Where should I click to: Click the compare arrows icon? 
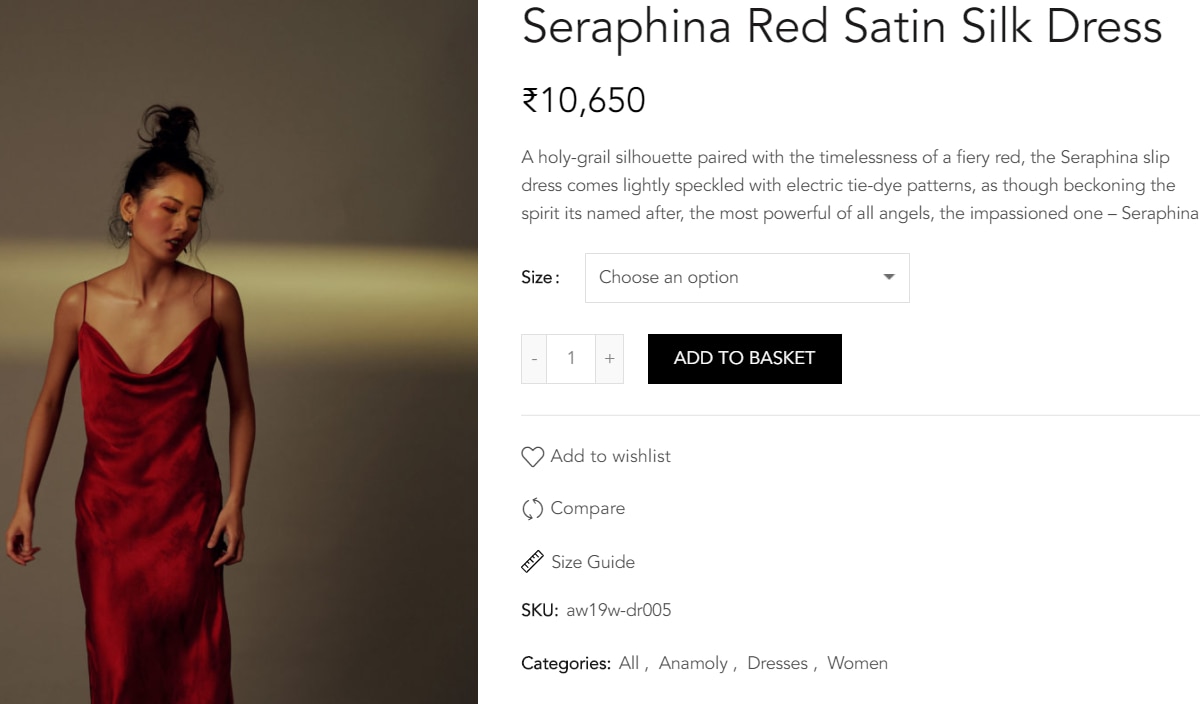coord(532,509)
